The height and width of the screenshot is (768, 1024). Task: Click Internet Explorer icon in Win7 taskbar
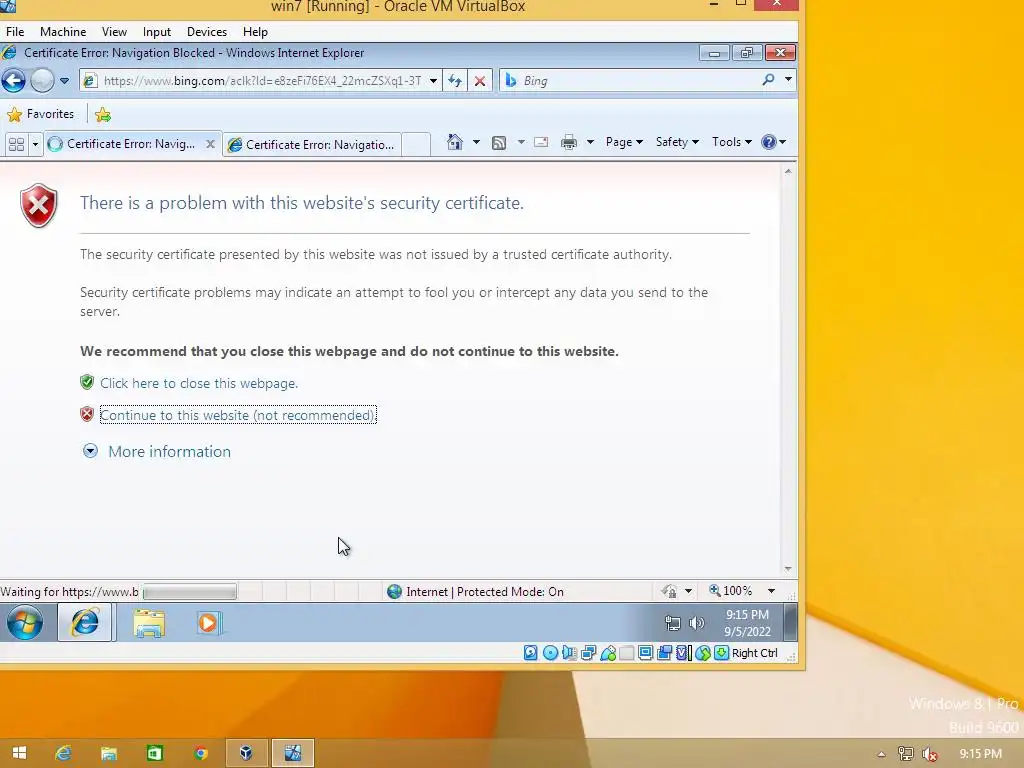(x=86, y=622)
